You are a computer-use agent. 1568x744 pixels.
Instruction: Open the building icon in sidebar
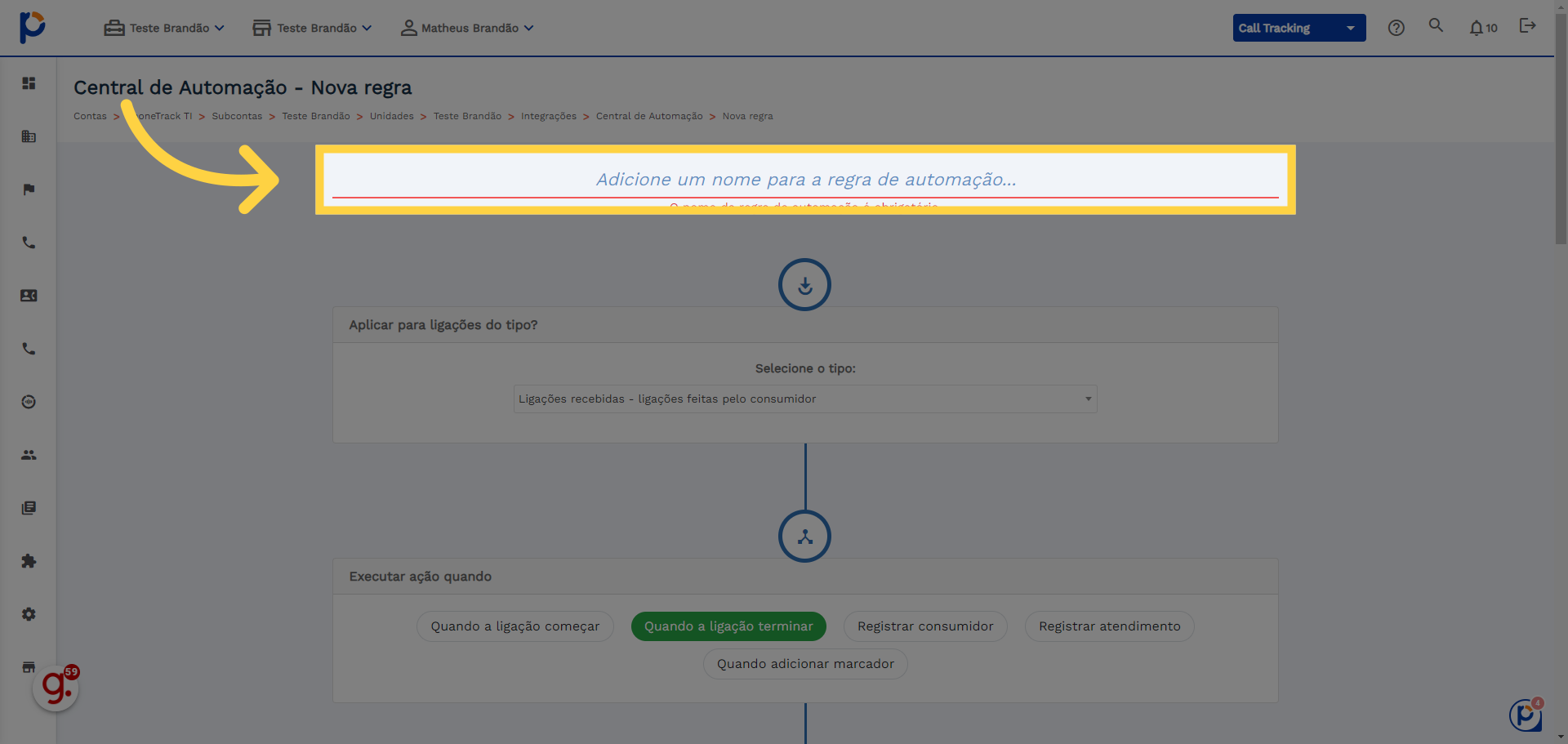29,136
